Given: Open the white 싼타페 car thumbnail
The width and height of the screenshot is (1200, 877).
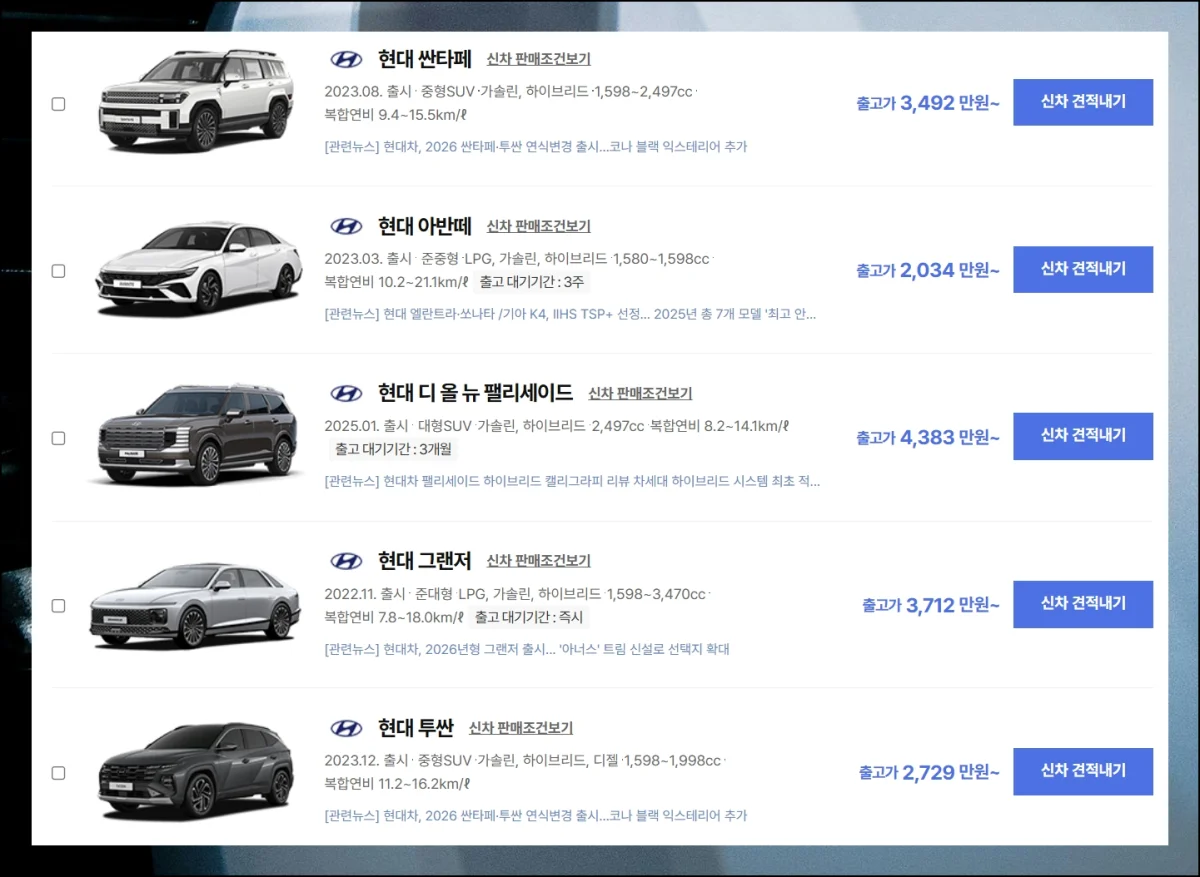Looking at the screenshot, I should click(x=196, y=100).
